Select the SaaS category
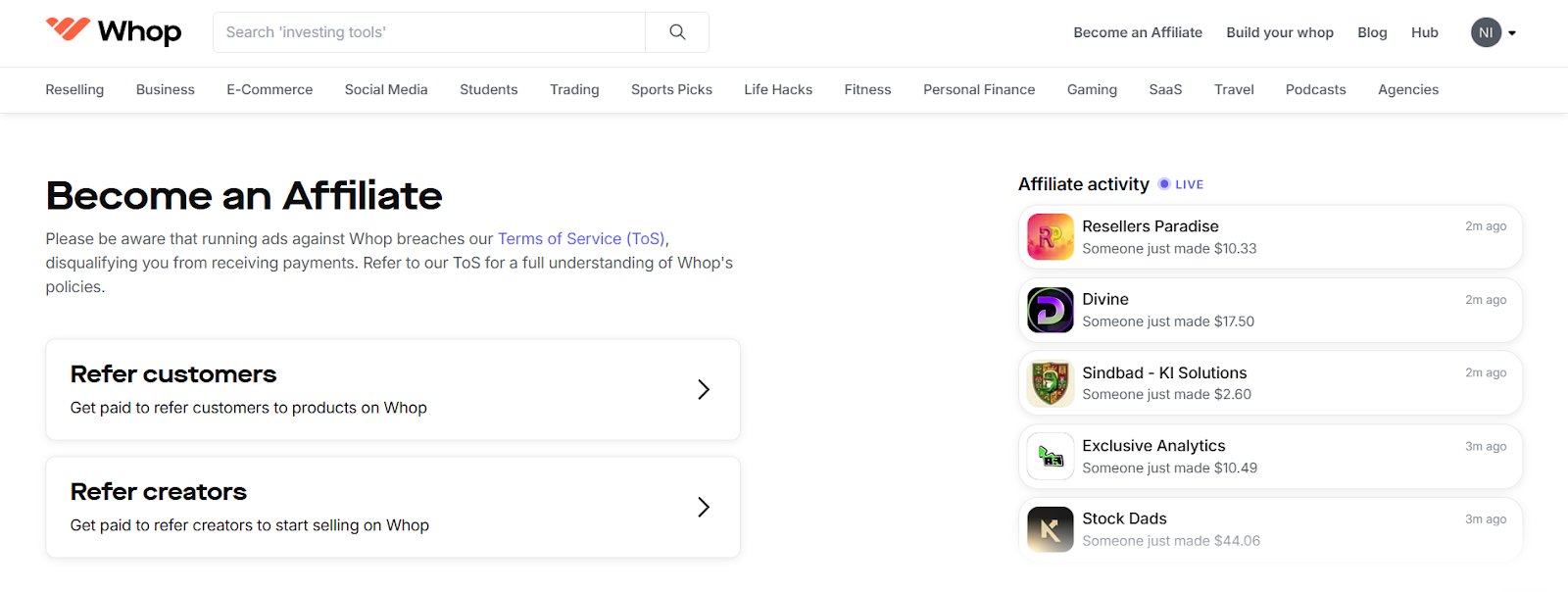The image size is (1568, 592). [x=1165, y=89]
